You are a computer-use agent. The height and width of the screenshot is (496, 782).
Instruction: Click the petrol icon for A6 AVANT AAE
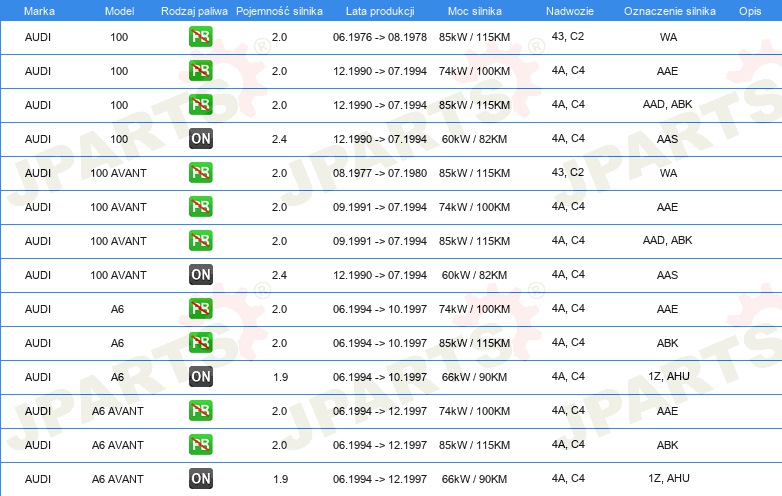point(200,411)
